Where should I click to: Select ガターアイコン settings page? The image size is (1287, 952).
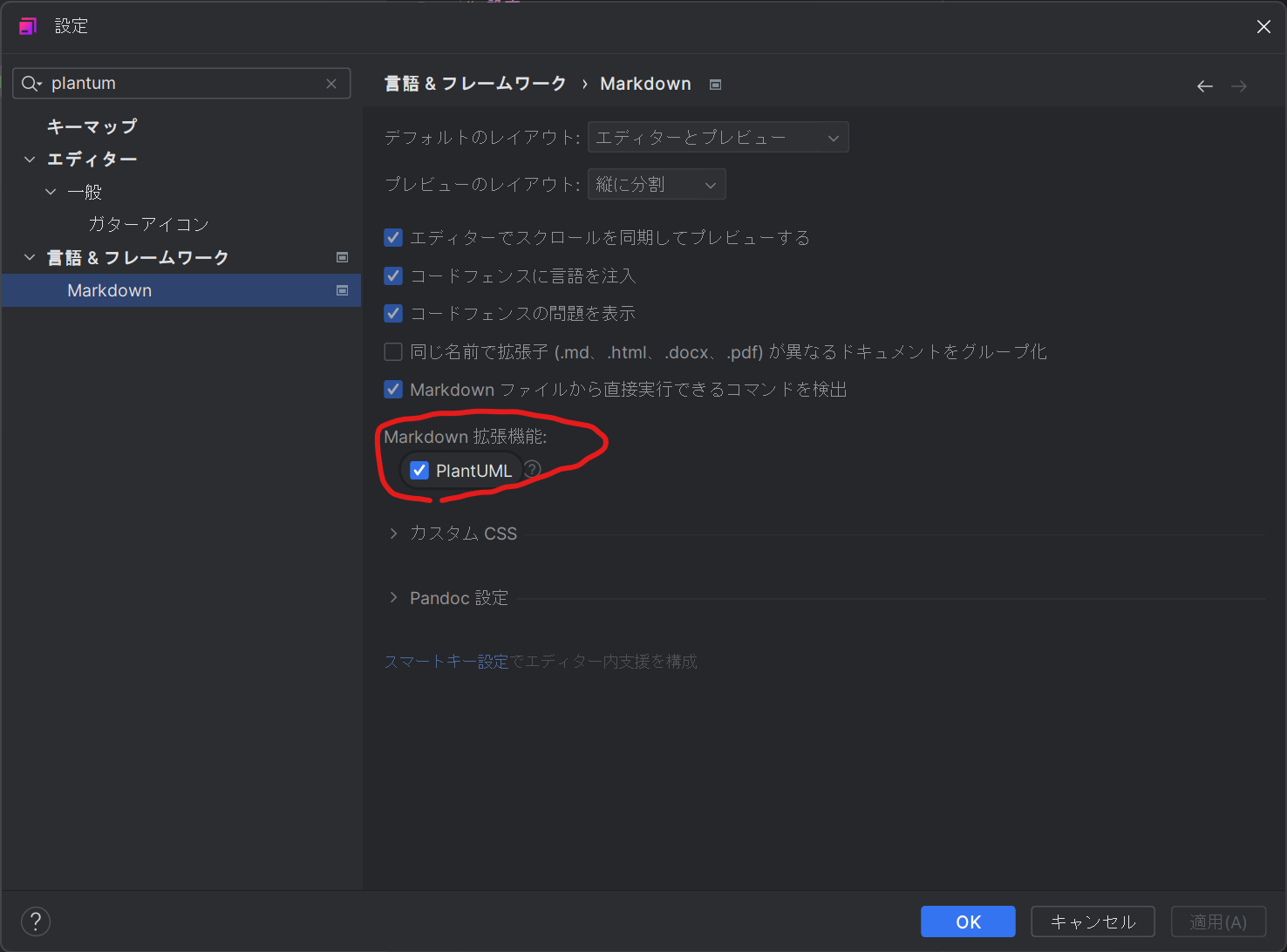(x=148, y=224)
